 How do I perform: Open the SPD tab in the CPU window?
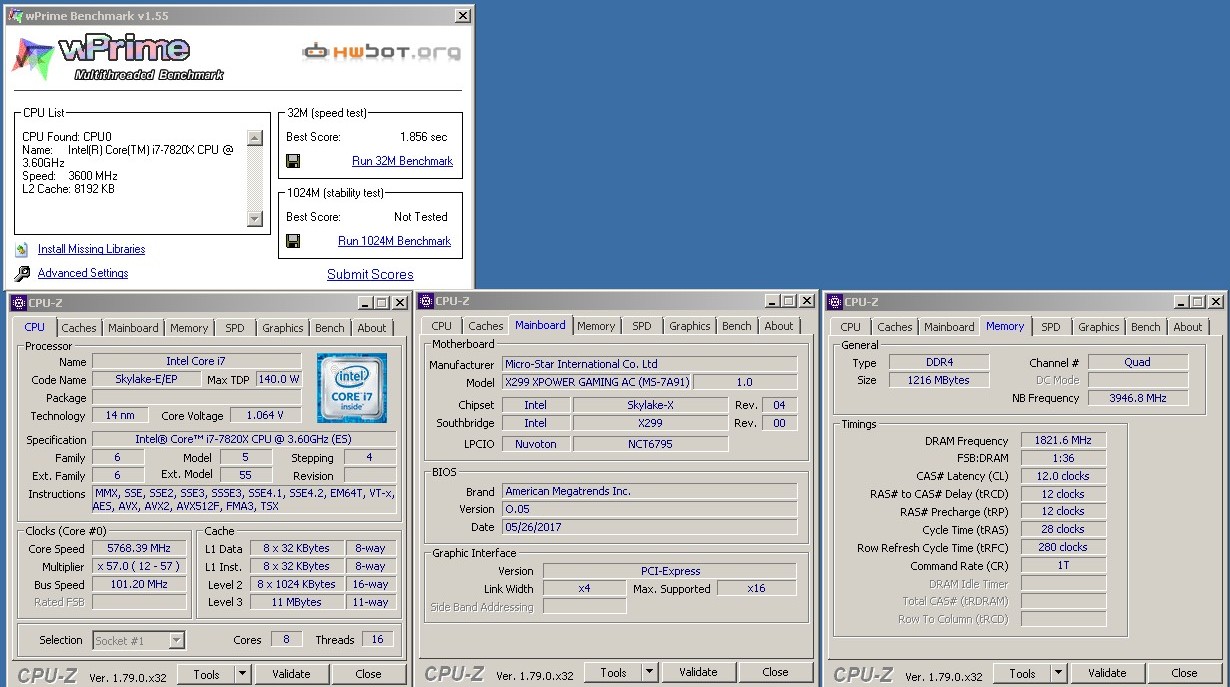point(234,328)
